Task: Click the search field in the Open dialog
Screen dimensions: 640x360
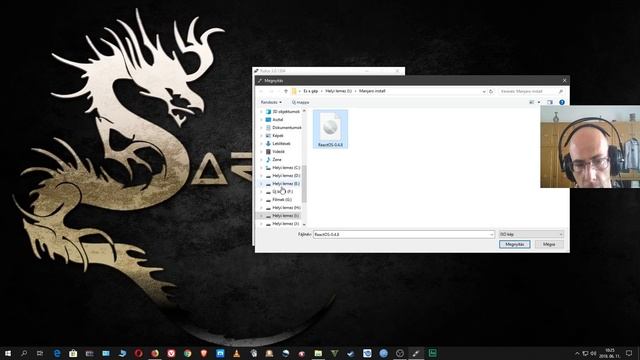Action: click(531, 91)
